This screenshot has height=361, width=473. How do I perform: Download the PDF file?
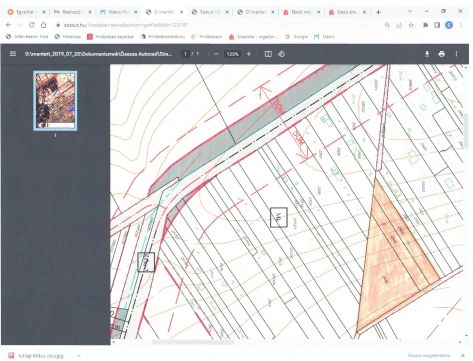(427, 54)
